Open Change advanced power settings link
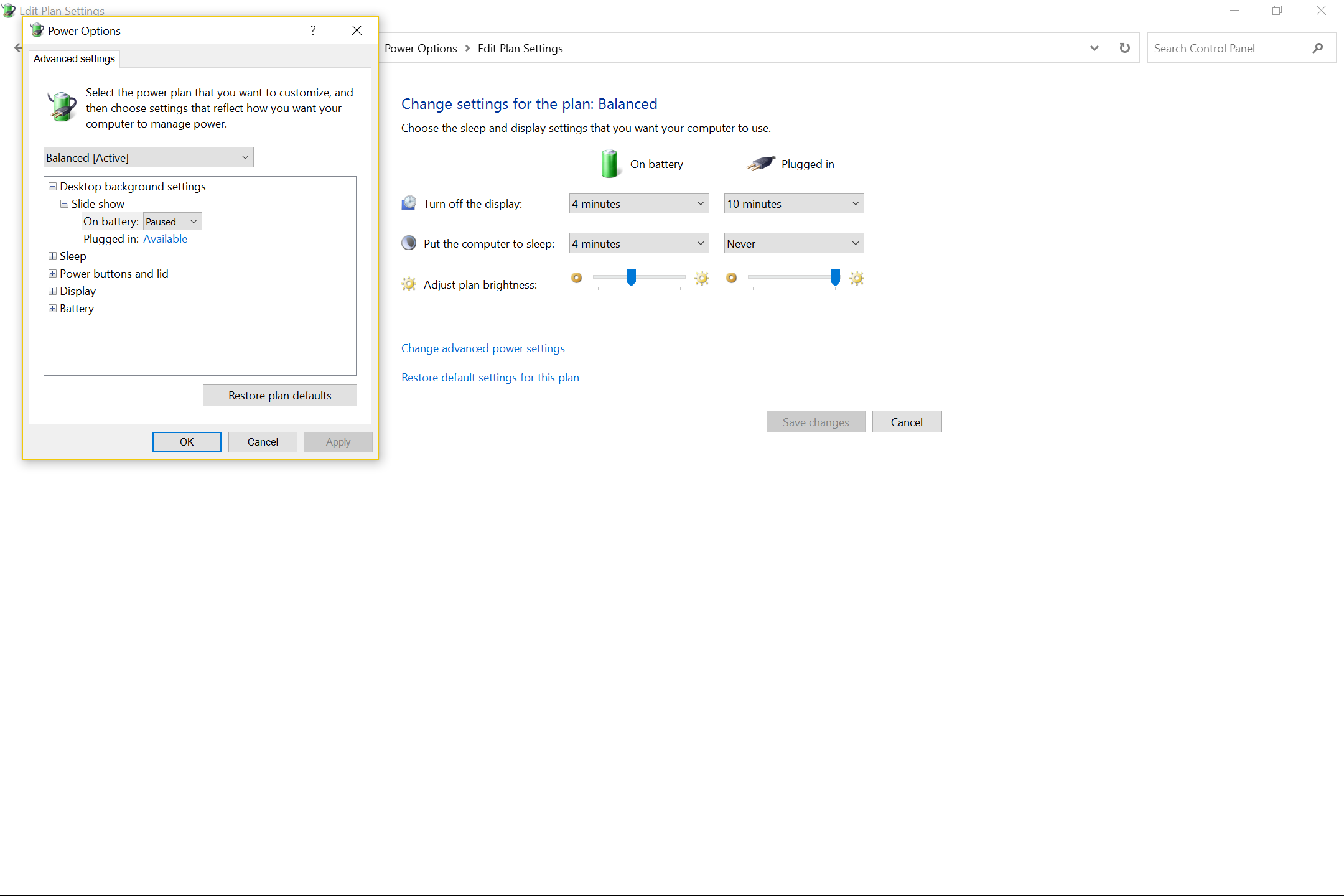Image resolution: width=1344 pixels, height=896 pixels. coord(483,348)
